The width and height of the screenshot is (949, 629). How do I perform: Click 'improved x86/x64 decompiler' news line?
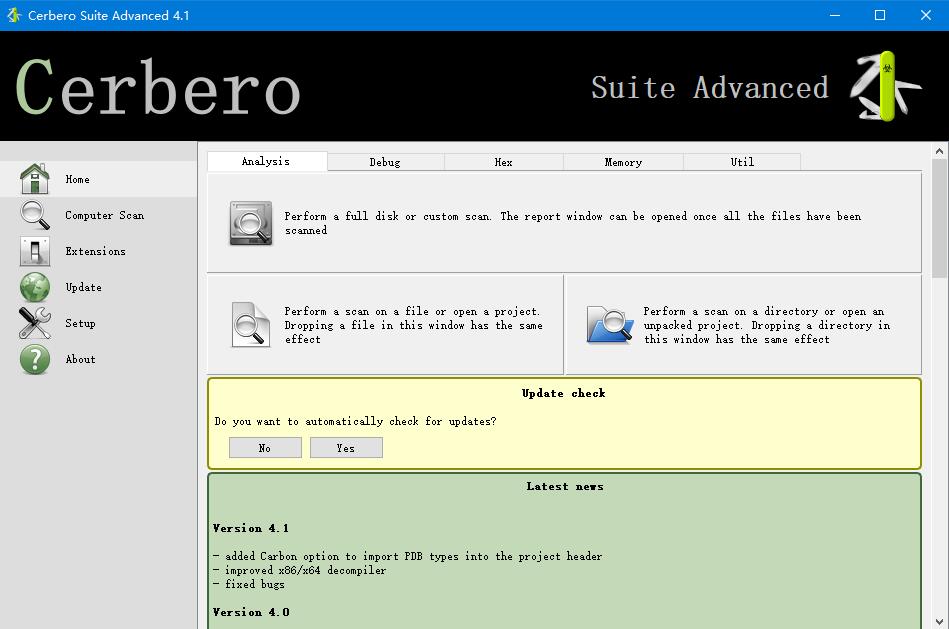coord(300,570)
